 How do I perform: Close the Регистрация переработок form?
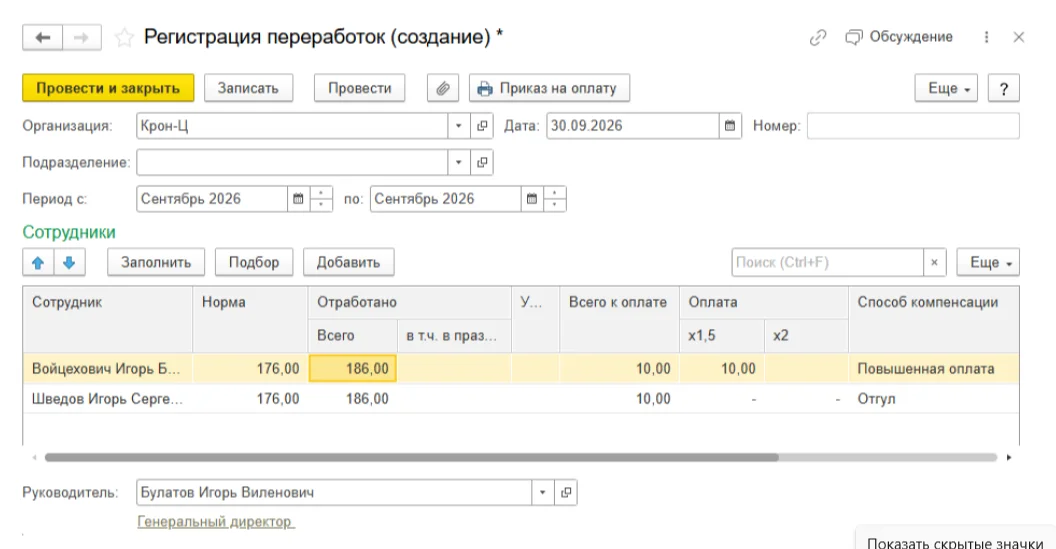tap(1018, 38)
